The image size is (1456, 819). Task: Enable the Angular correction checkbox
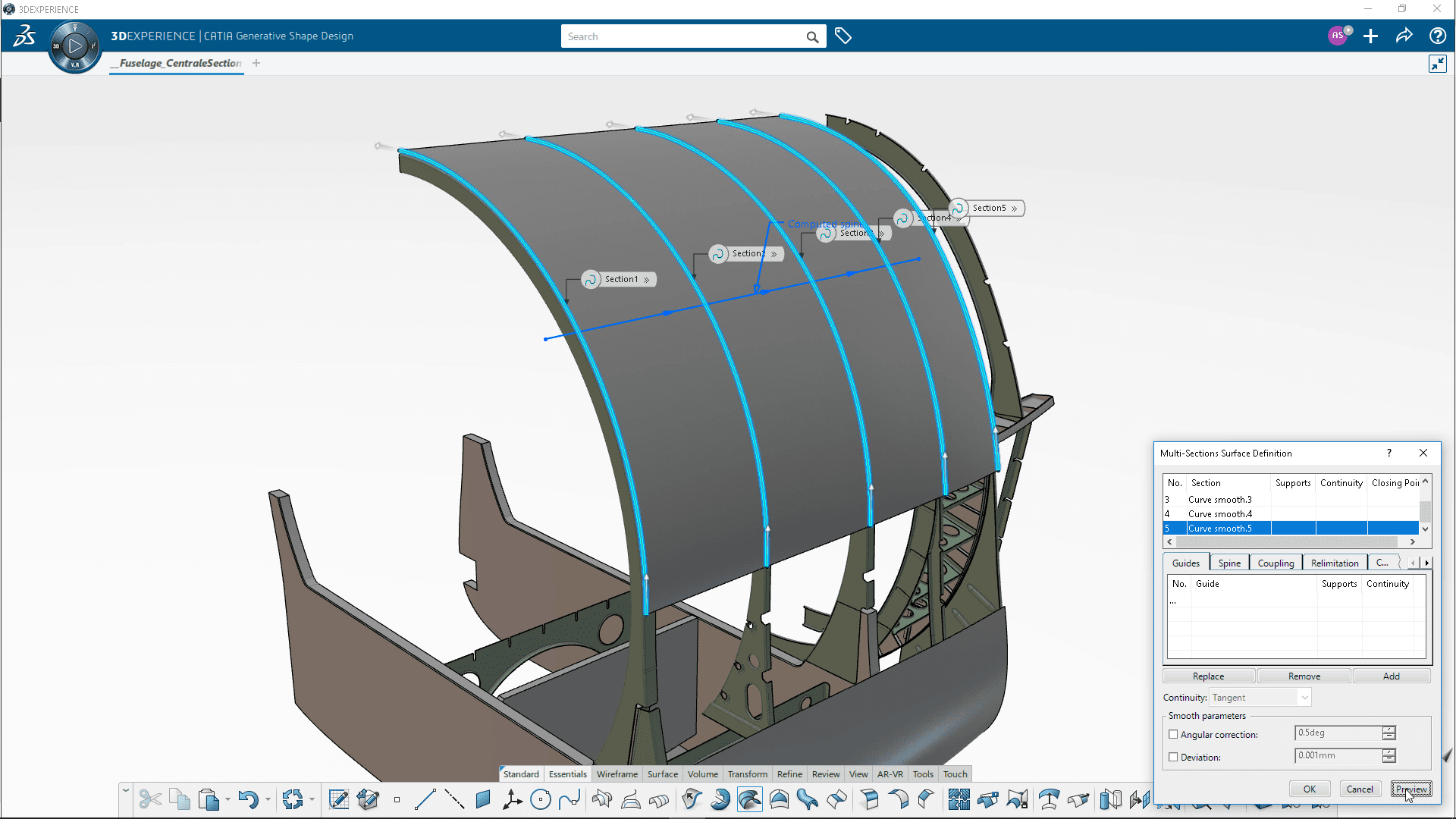pos(1173,734)
